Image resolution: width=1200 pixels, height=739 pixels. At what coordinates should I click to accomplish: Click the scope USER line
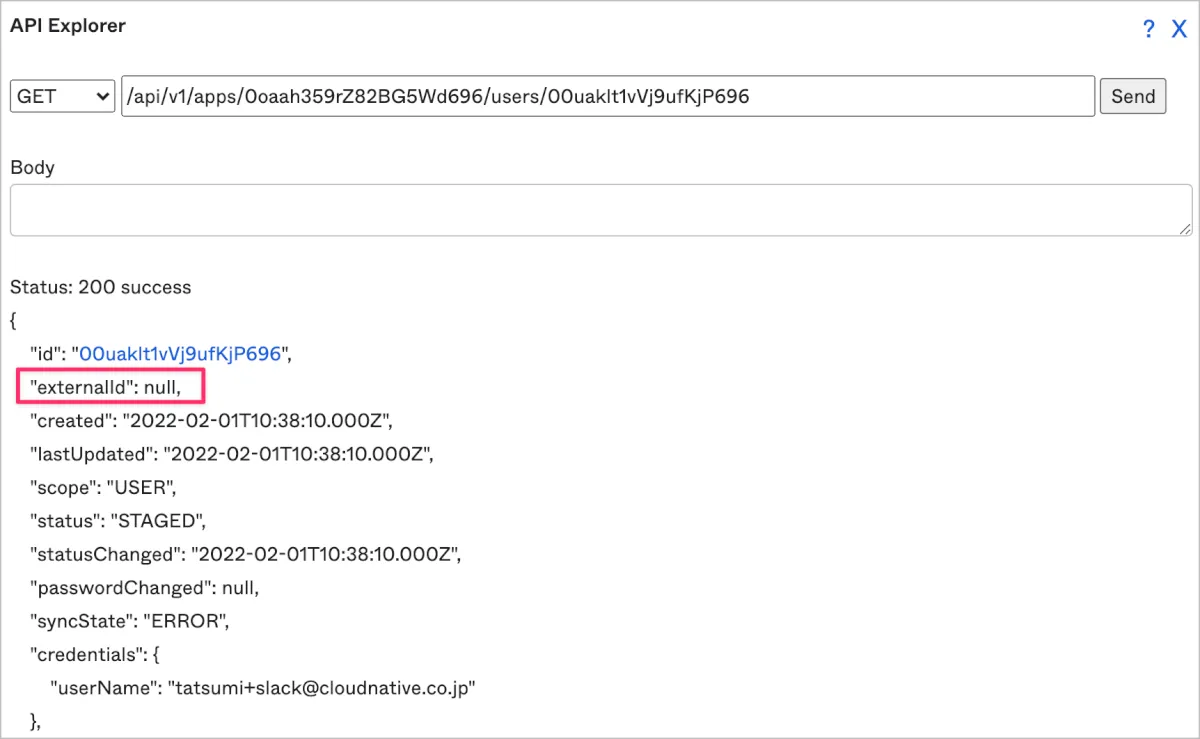tap(102, 487)
